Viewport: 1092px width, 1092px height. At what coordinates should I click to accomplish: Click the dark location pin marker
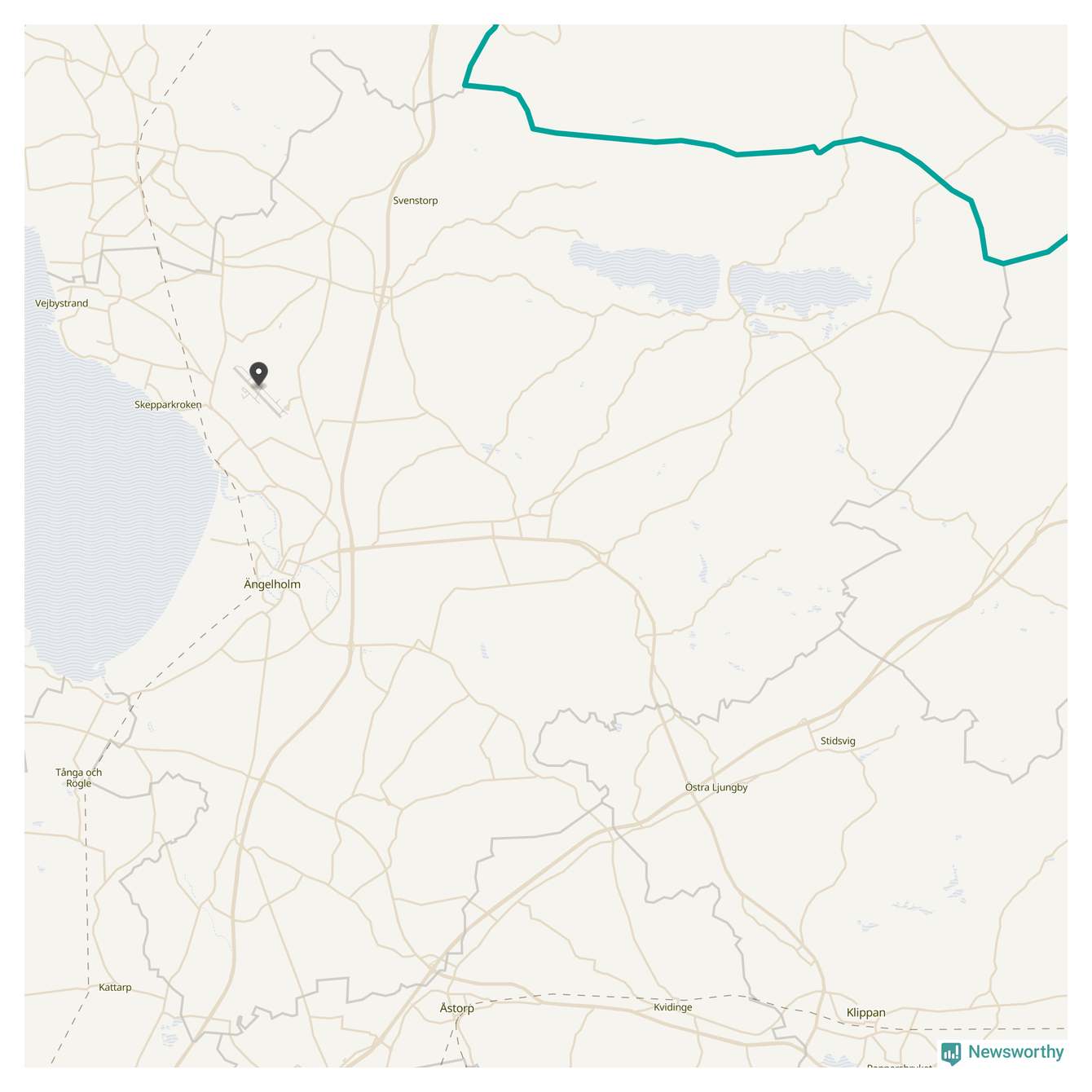tap(258, 374)
